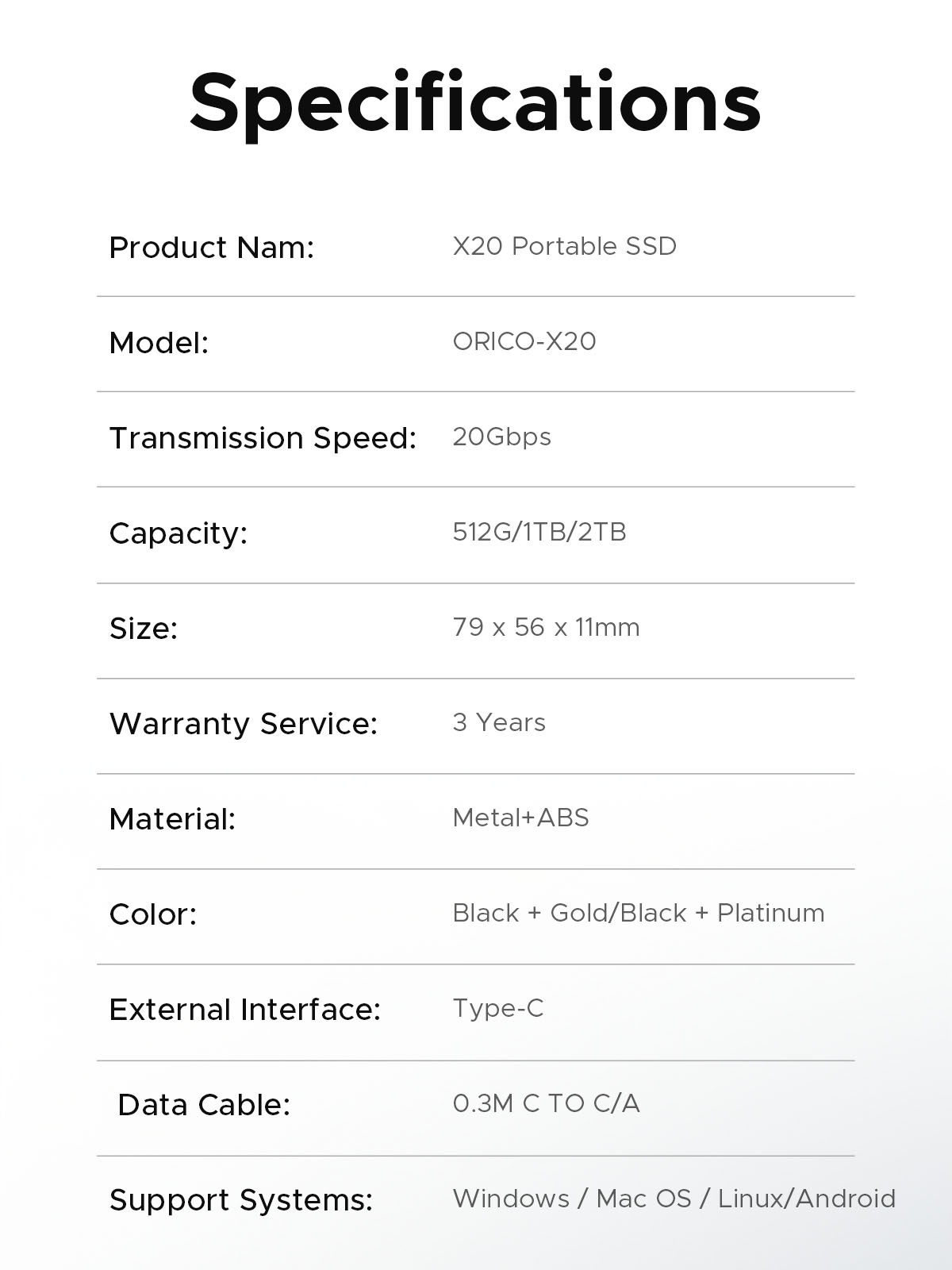The image size is (952, 1270).
Task: Select the Type-C interface value
Action: click(x=498, y=1008)
